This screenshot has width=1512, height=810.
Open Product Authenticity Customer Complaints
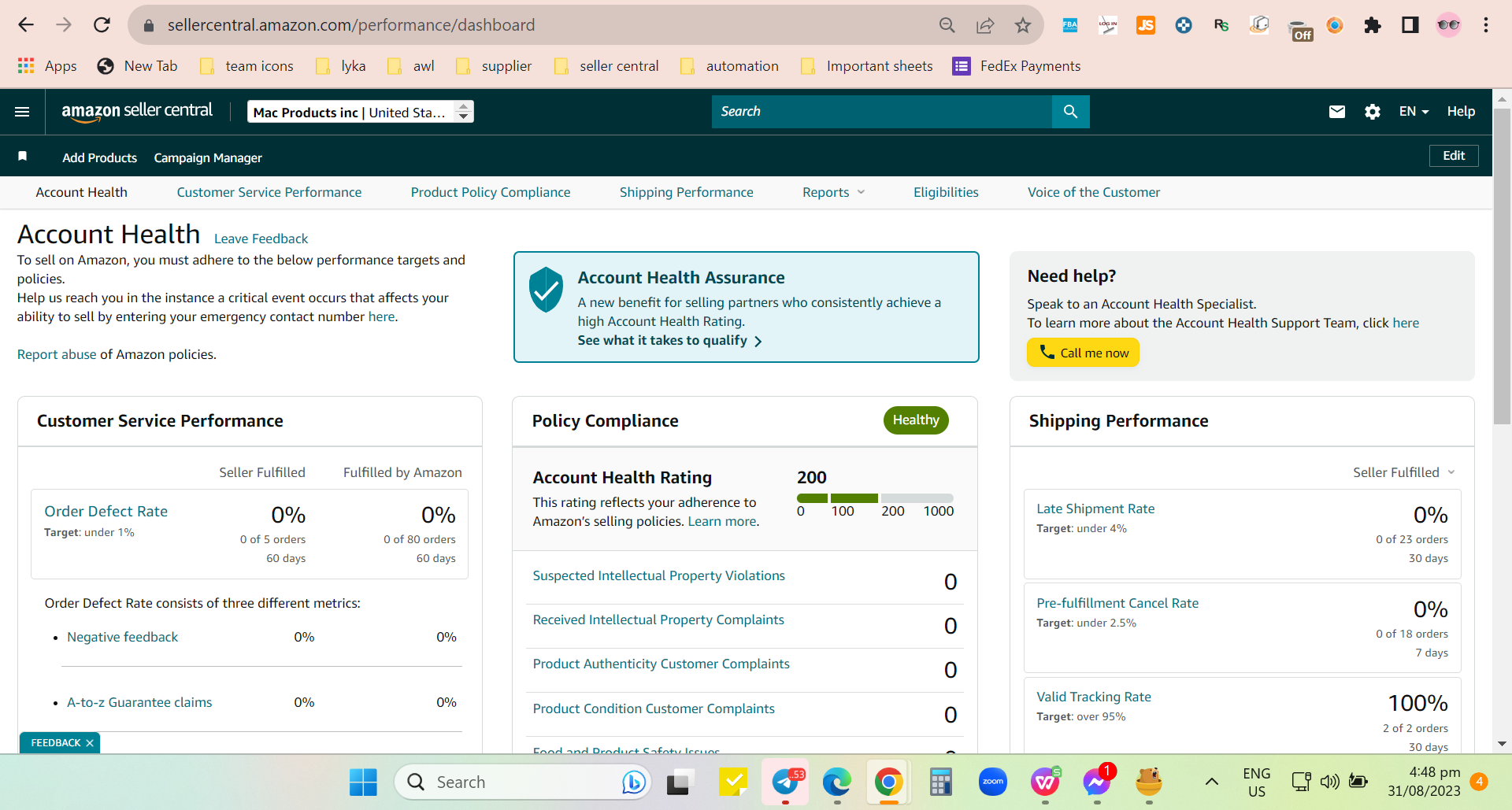pos(661,664)
